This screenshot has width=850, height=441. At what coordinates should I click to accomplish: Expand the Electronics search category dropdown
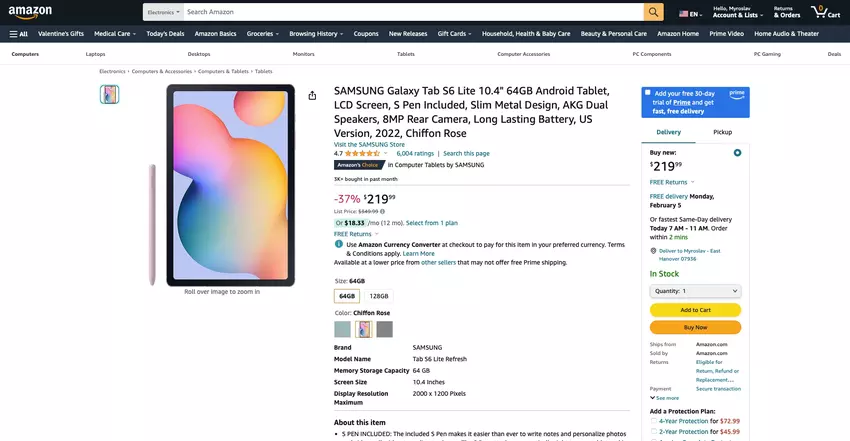click(x=163, y=12)
